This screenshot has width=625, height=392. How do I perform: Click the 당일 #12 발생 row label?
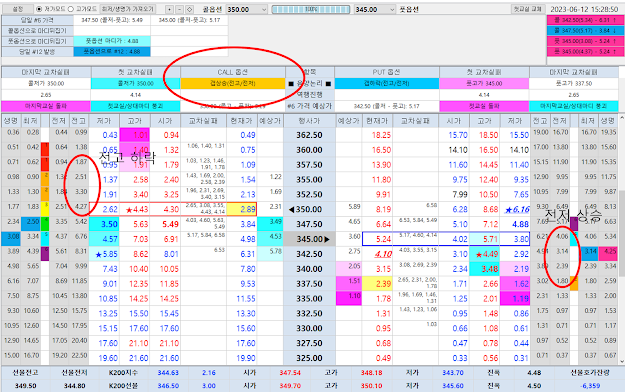37,51
